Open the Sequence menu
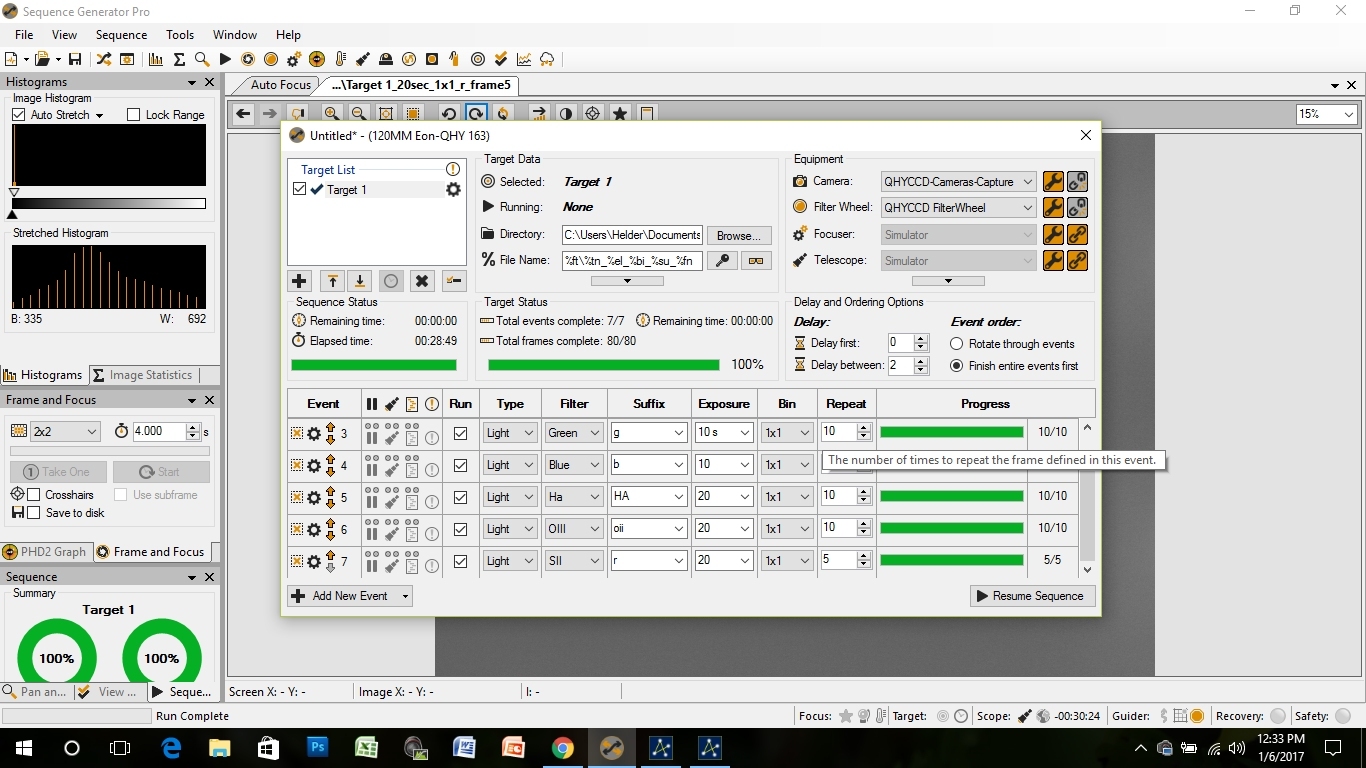The width and height of the screenshot is (1366, 768). pyautogui.click(x=121, y=35)
